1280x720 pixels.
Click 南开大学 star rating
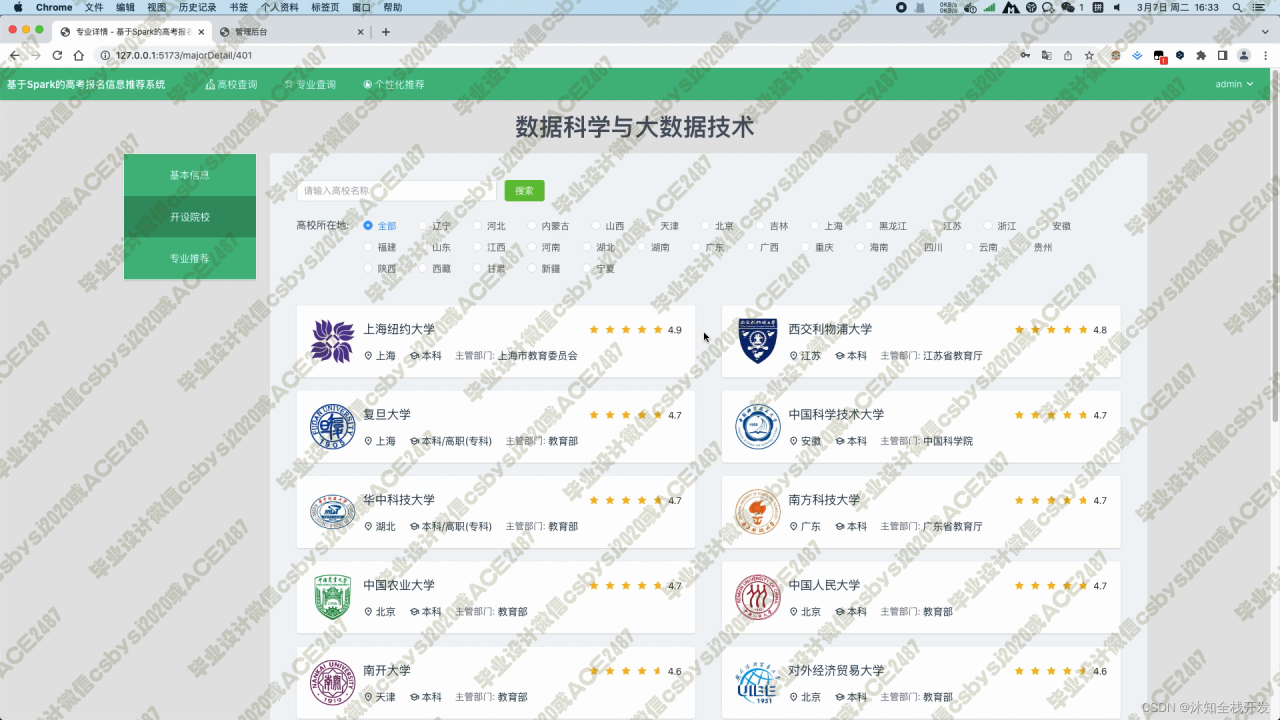(626, 671)
